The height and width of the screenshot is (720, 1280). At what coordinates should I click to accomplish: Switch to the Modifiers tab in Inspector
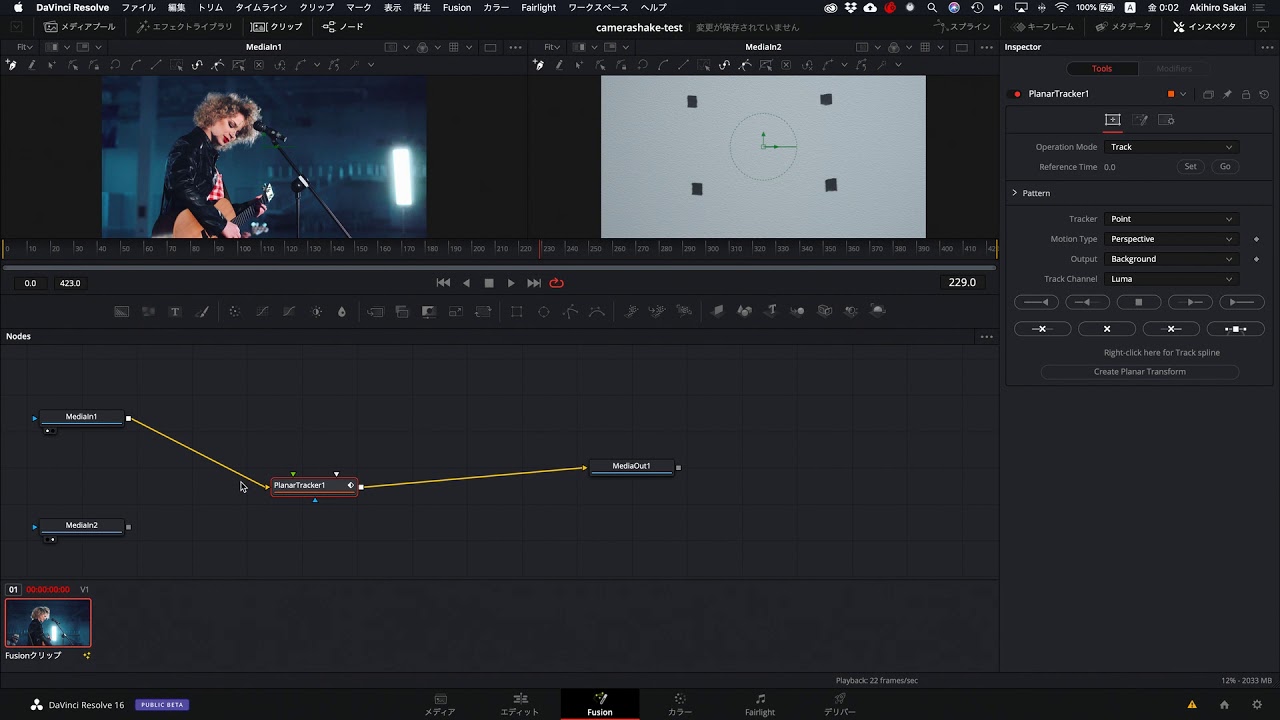pos(1173,69)
